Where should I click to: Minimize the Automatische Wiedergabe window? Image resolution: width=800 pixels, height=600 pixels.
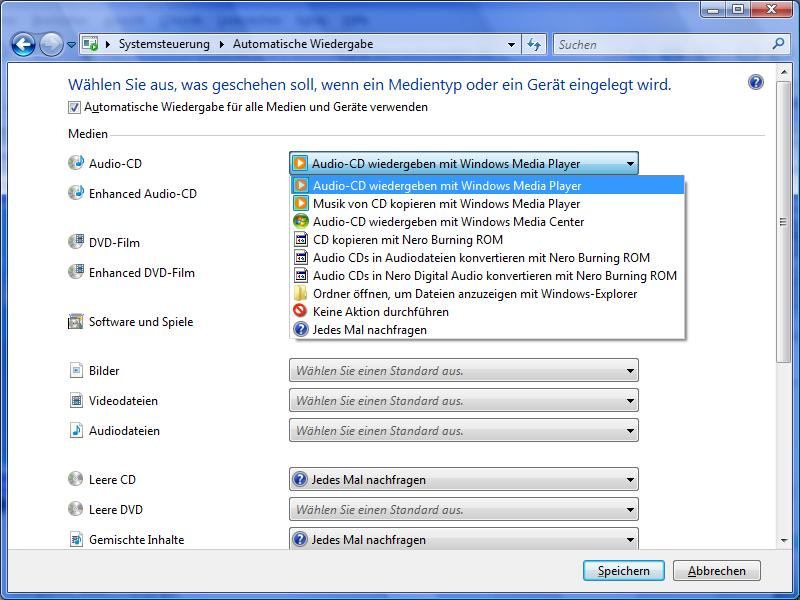coord(713,10)
